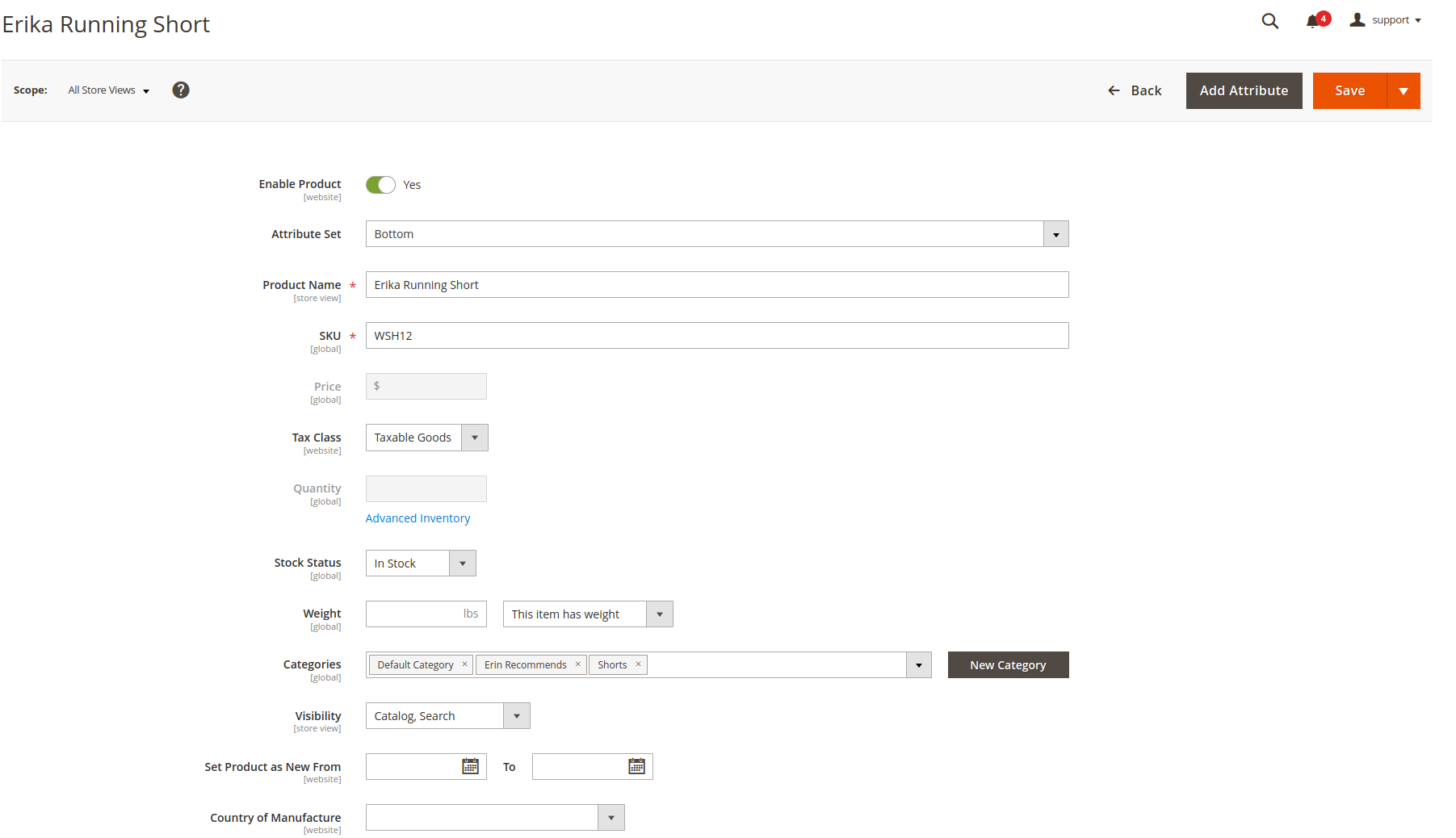Remove the Erin Recommends category tag

click(x=577, y=664)
